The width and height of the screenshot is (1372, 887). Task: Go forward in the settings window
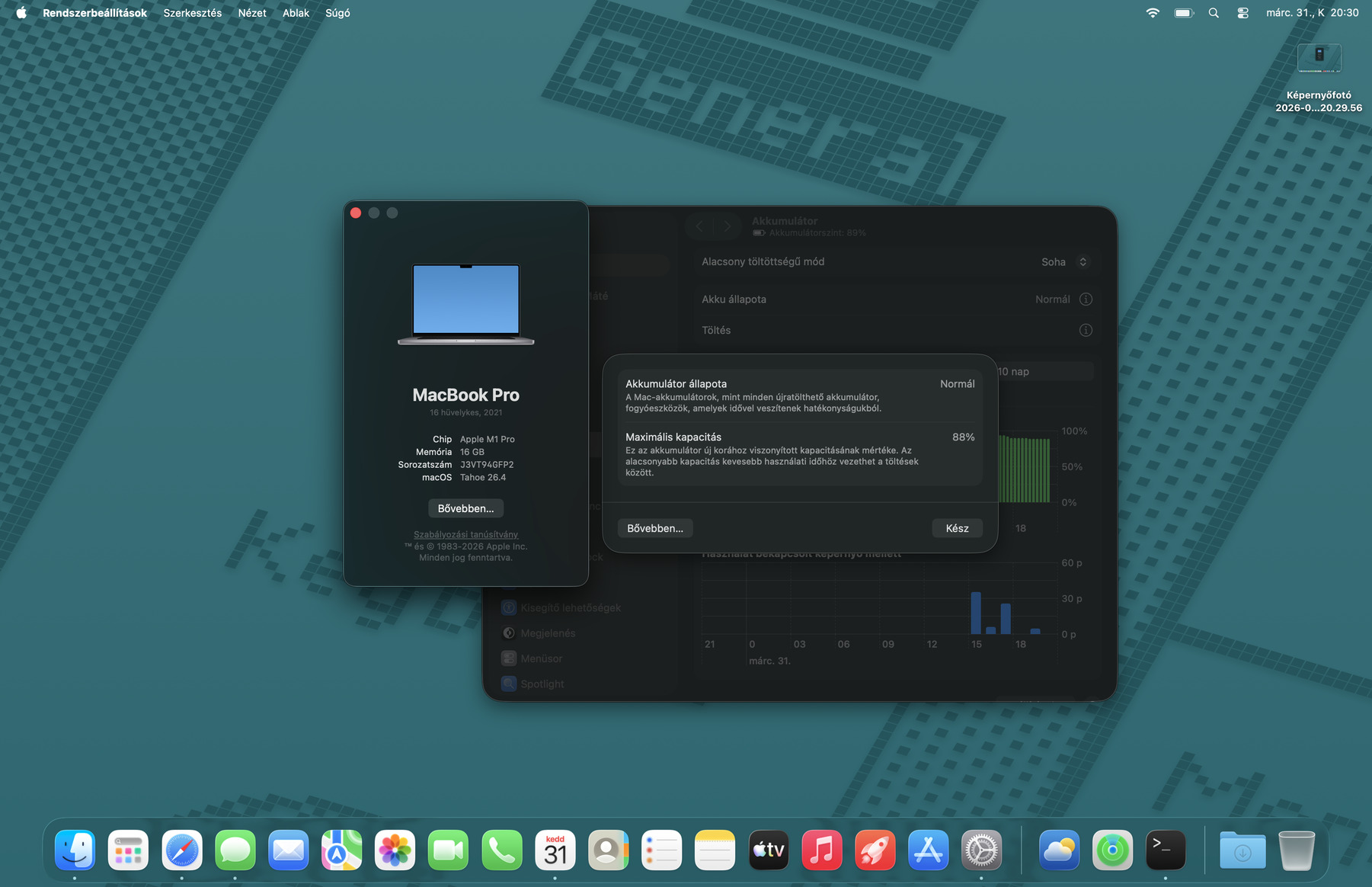click(728, 226)
